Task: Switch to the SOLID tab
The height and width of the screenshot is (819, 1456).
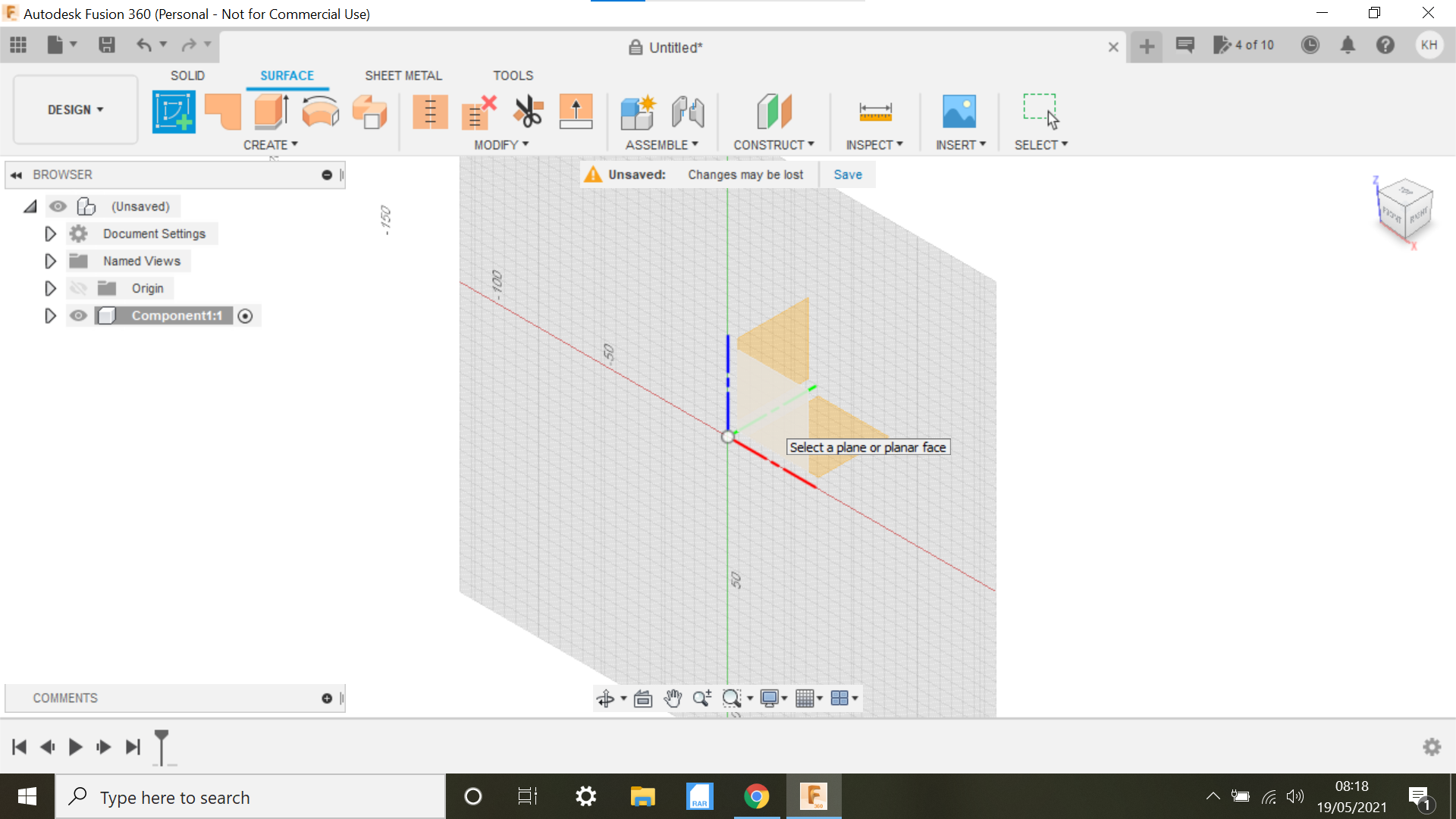Action: [x=188, y=75]
